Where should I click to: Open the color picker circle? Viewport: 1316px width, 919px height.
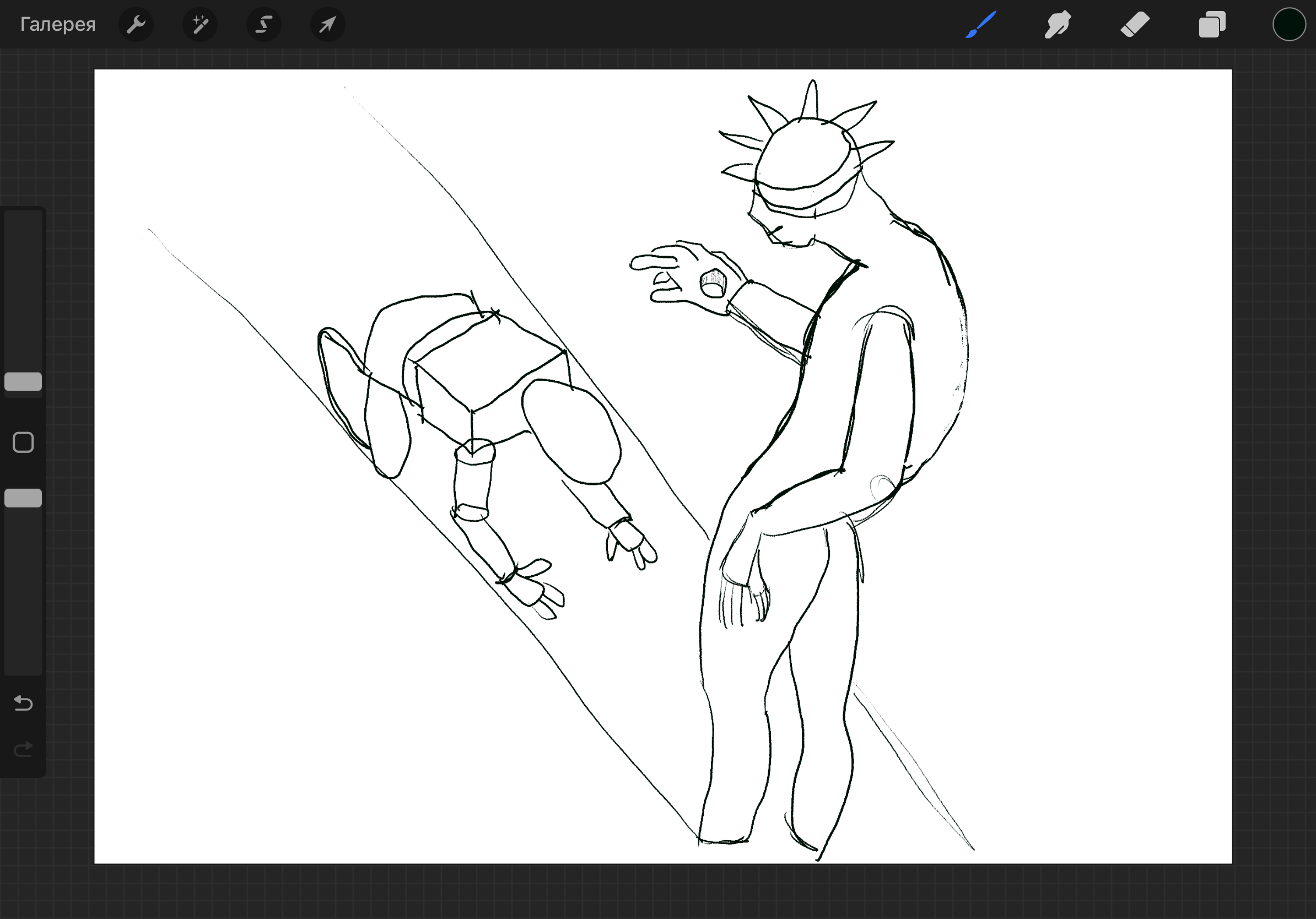[x=1289, y=25]
